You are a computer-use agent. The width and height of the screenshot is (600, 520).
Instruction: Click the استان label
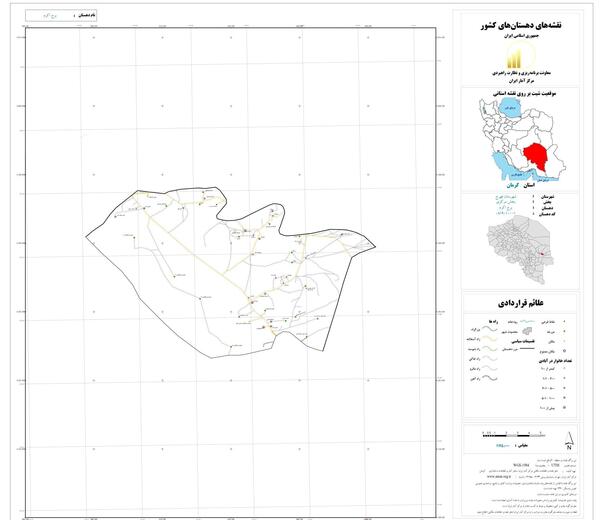529,185
